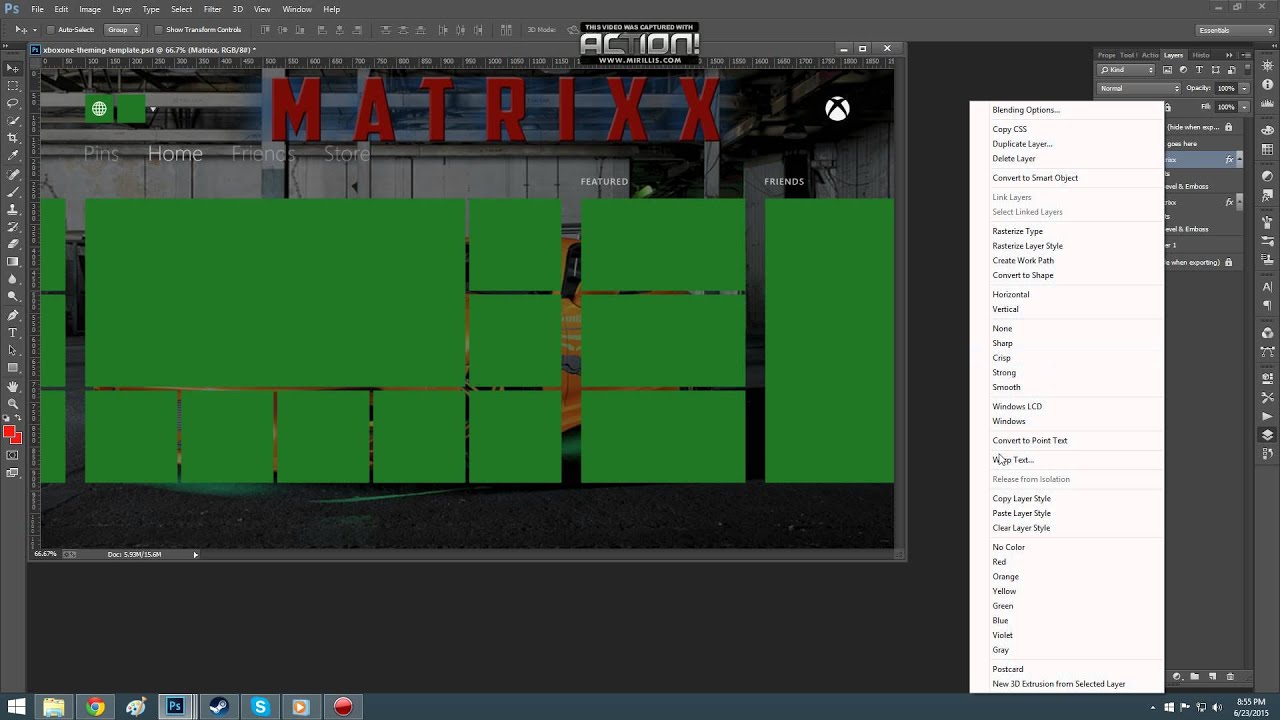The width and height of the screenshot is (1280, 720).
Task: Enable Show Transform Controls checkbox
Action: click(159, 30)
